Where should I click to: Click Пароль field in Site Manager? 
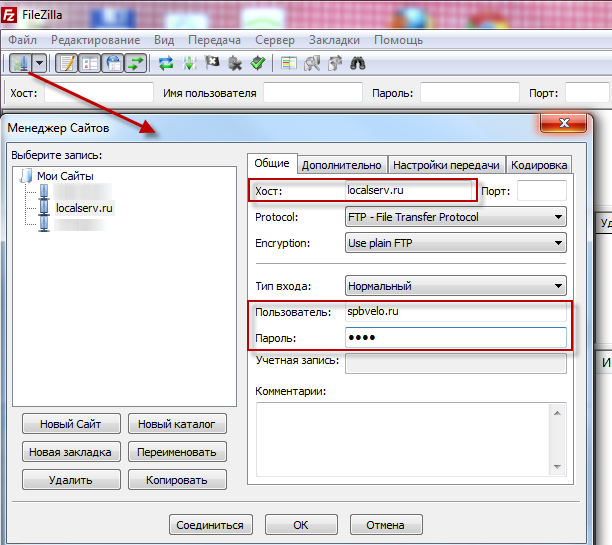pyautogui.click(x=455, y=338)
